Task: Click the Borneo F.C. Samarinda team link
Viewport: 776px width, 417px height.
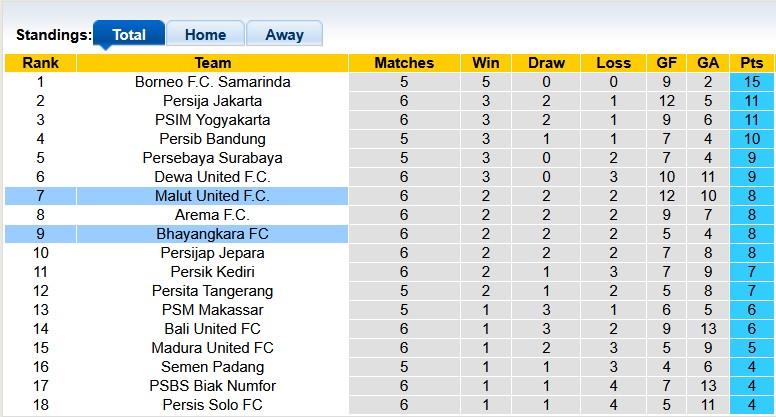Action: [212, 82]
